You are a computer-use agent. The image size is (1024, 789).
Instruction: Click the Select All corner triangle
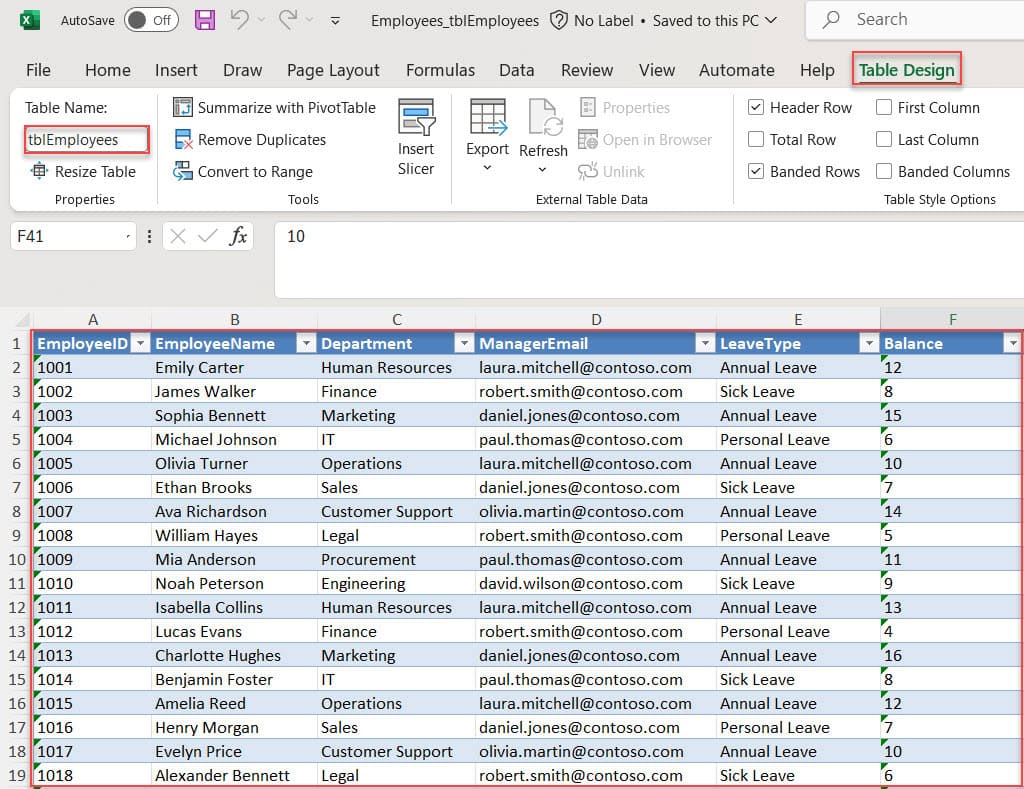[x=23, y=319]
